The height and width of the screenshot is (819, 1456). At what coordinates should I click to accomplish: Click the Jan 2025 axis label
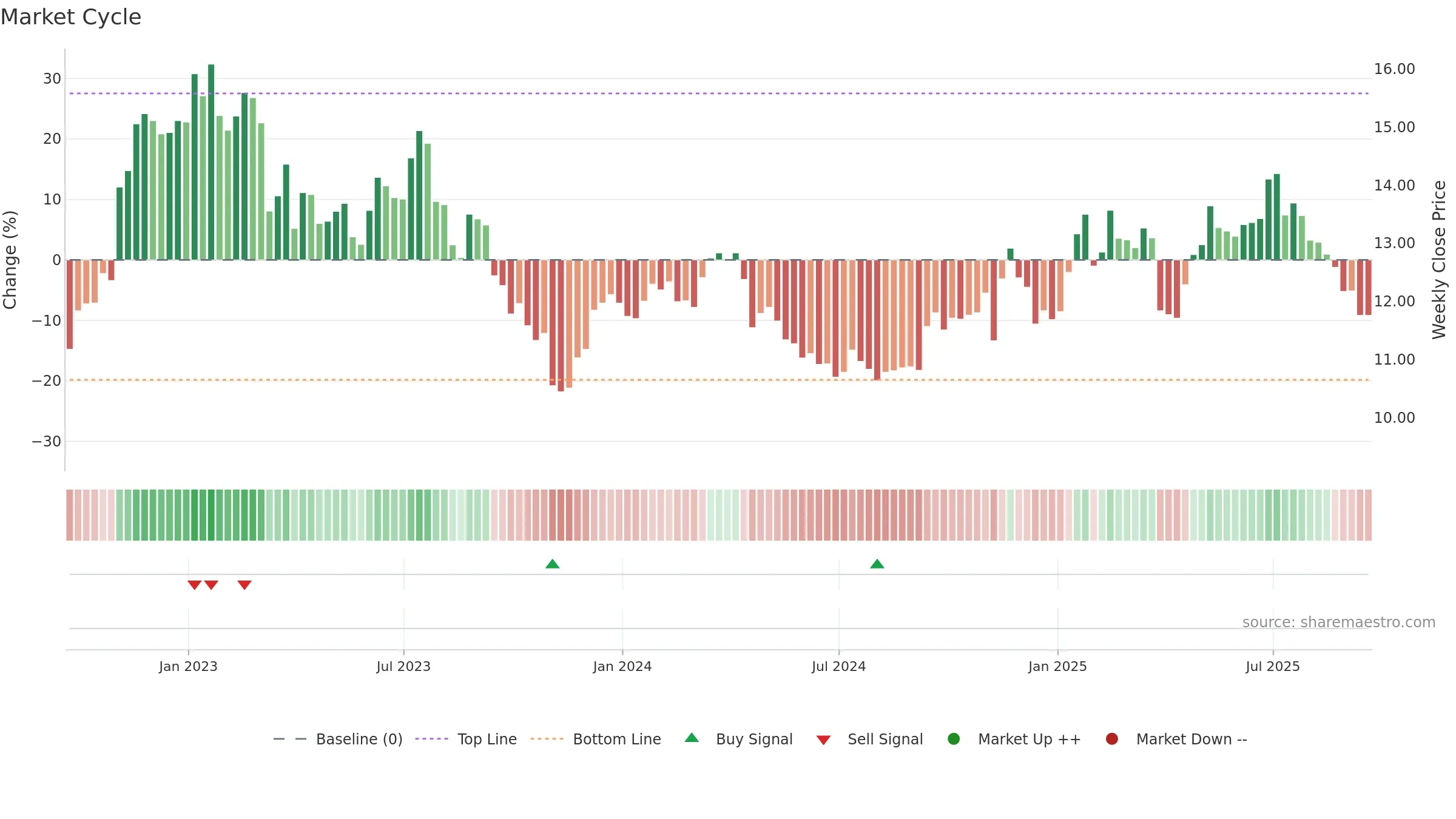coord(1057,666)
